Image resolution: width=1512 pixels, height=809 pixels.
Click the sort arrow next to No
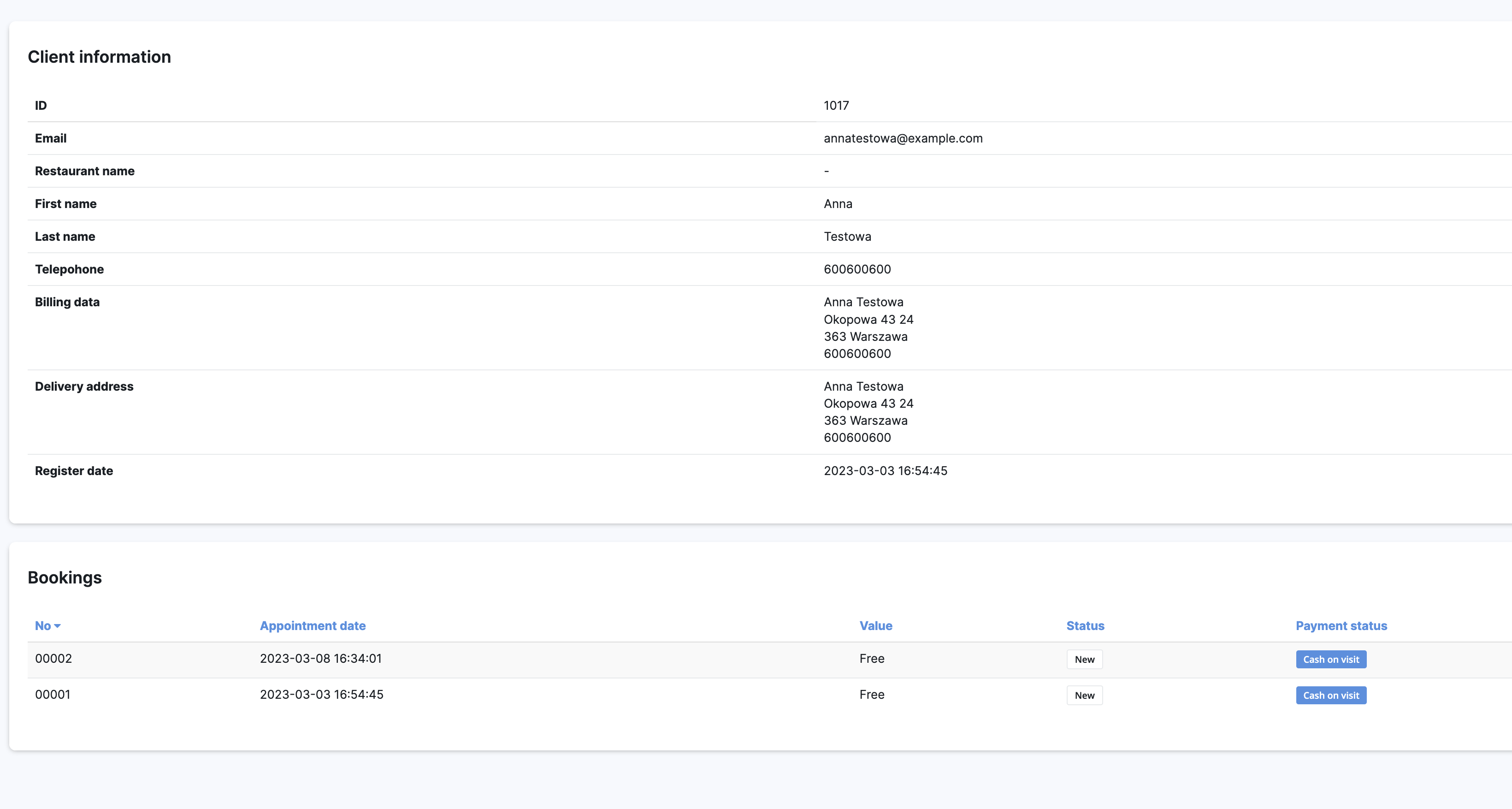click(x=58, y=626)
